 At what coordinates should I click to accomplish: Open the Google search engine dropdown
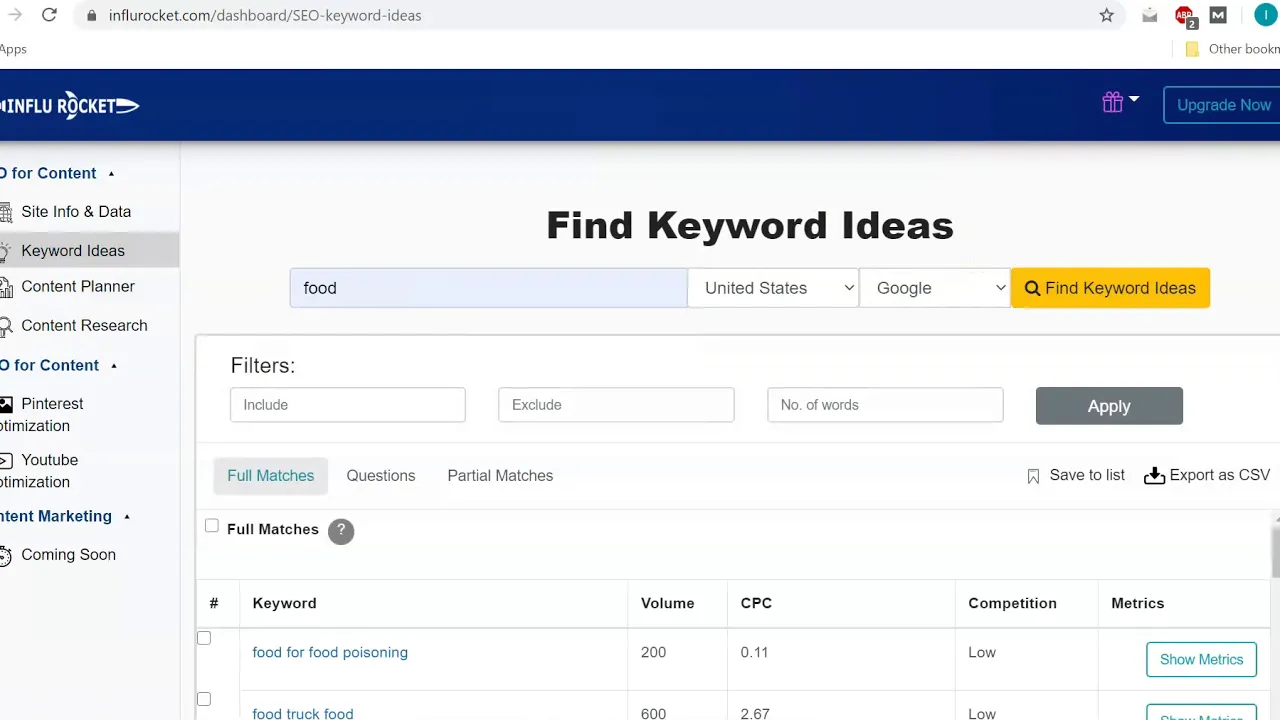[935, 288]
